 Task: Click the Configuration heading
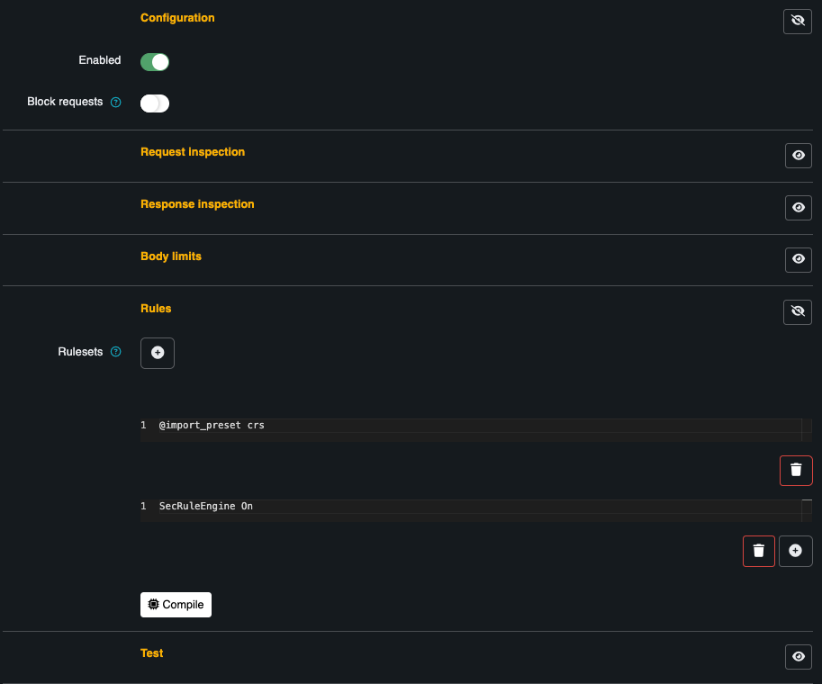point(177,18)
